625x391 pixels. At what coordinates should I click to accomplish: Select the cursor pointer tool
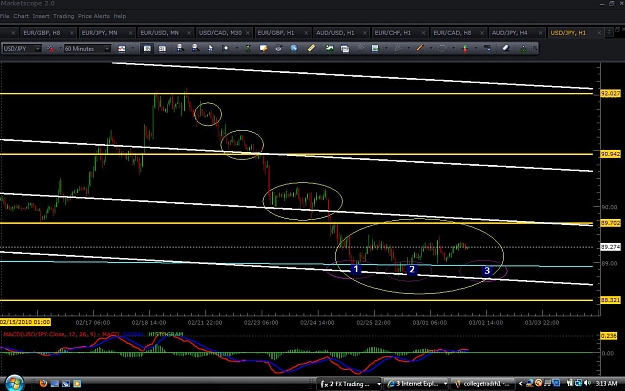pyautogui.click(x=210, y=48)
